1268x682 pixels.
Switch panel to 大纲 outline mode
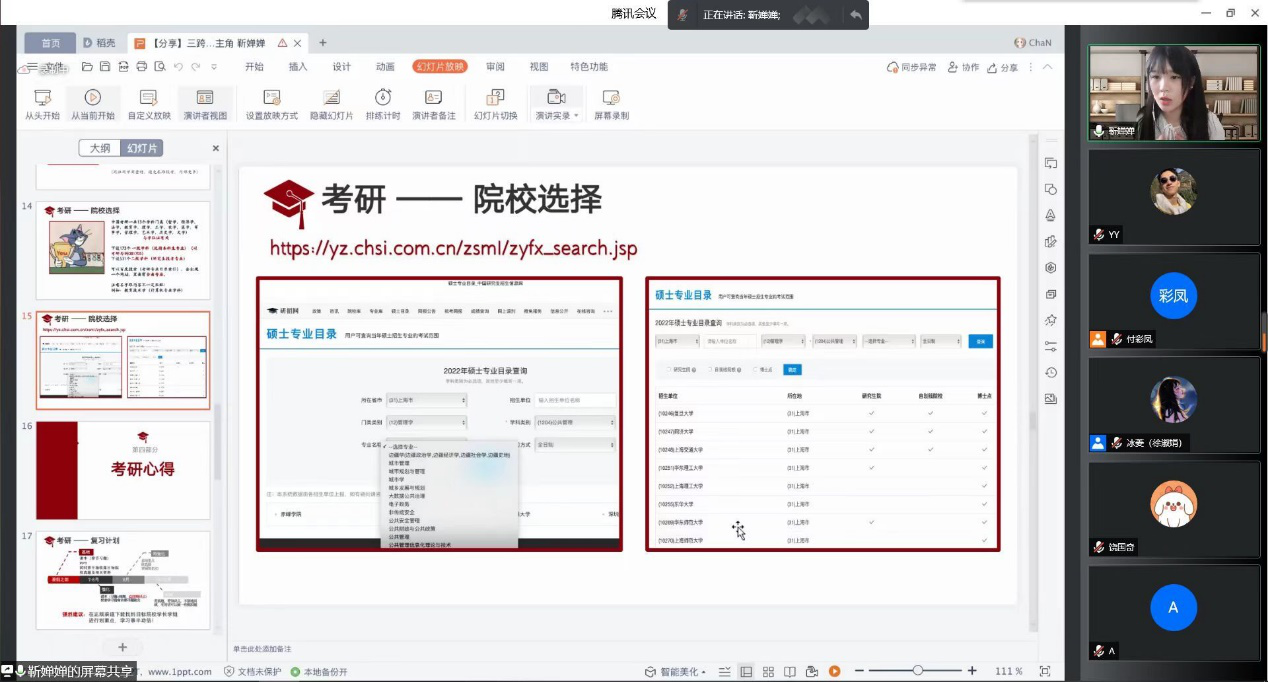click(100, 148)
